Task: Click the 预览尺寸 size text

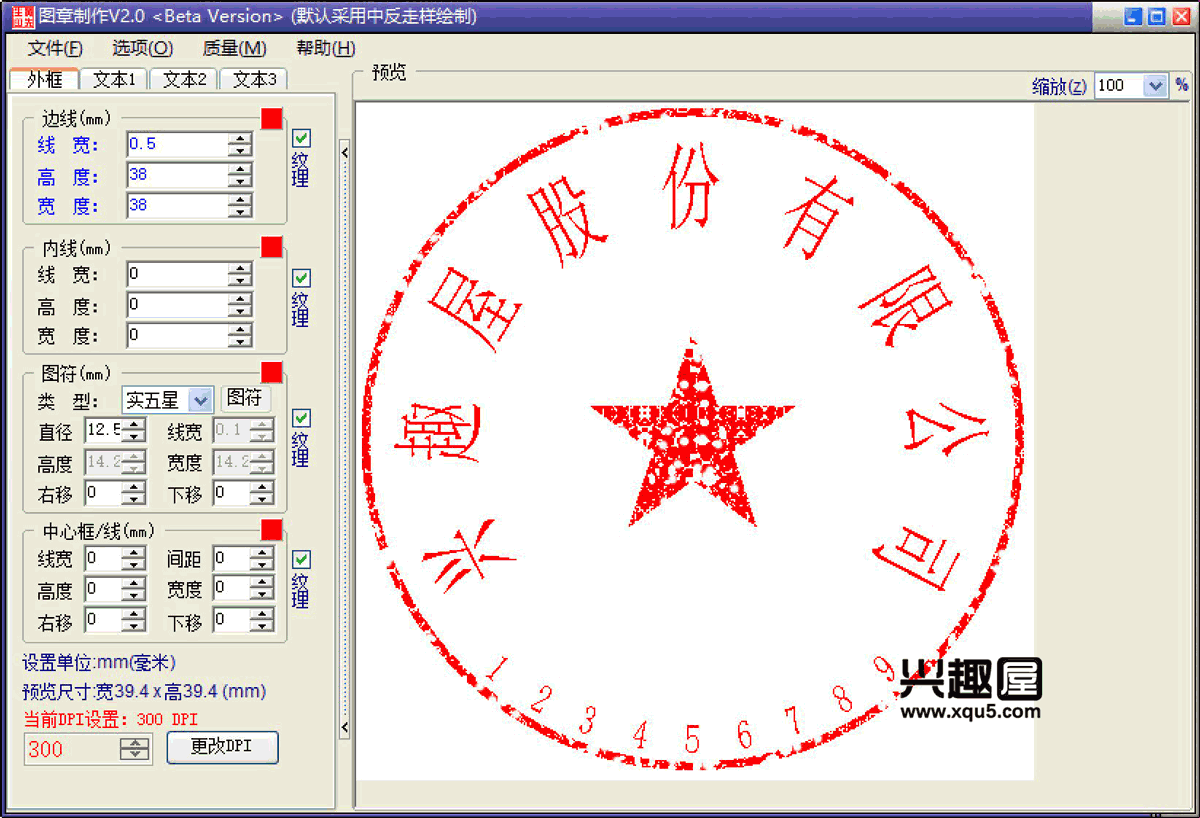Action: click(144, 691)
